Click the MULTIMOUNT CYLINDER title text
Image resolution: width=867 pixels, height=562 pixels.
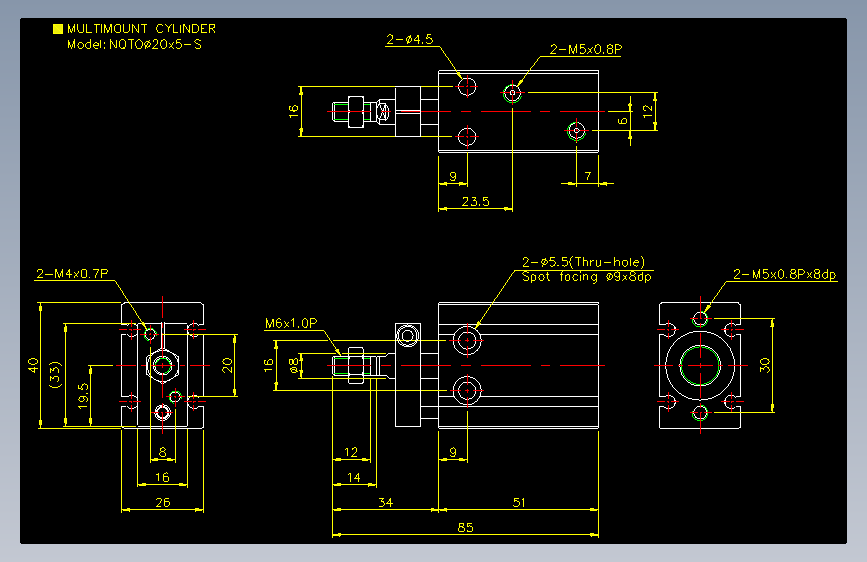coord(141,29)
